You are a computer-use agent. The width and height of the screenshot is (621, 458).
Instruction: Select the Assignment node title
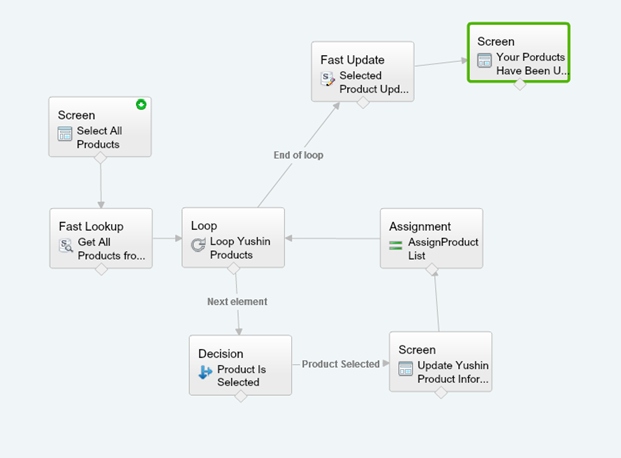click(420, 226)
